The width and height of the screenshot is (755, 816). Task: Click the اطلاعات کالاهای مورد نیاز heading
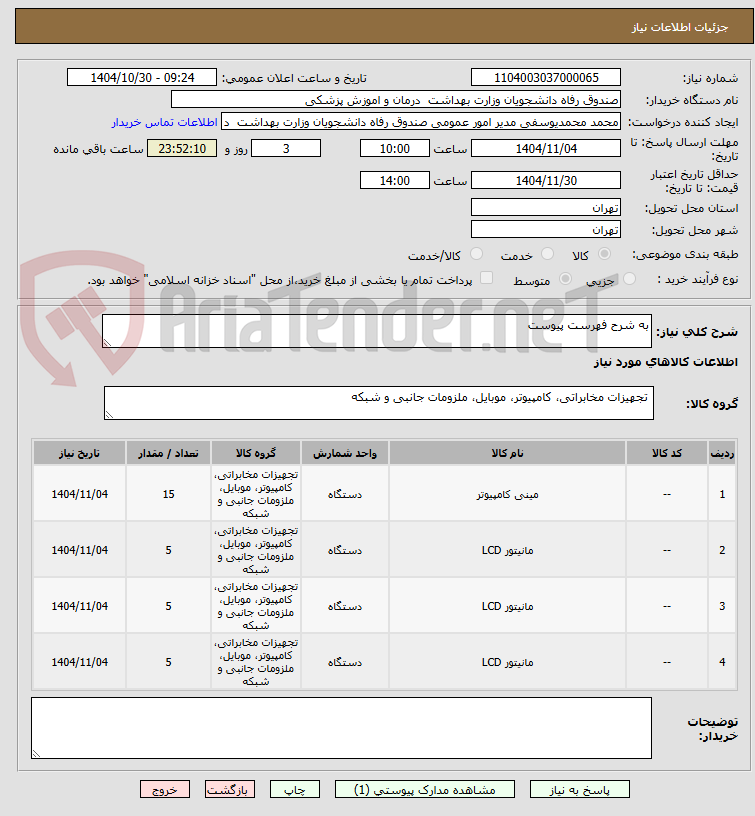tap(666, 362)
